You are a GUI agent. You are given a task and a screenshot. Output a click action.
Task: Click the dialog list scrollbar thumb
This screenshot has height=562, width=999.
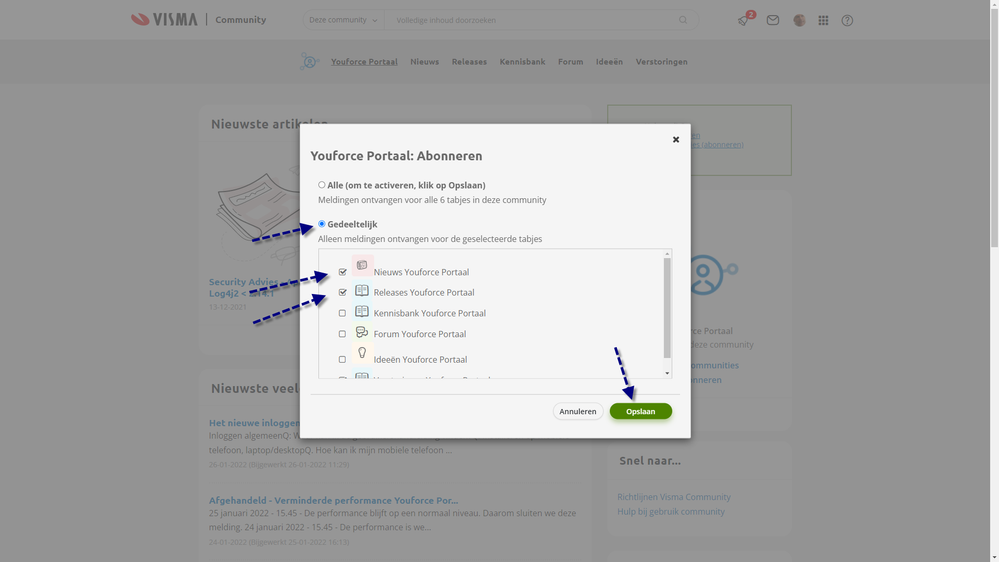(x=667, y=308)
